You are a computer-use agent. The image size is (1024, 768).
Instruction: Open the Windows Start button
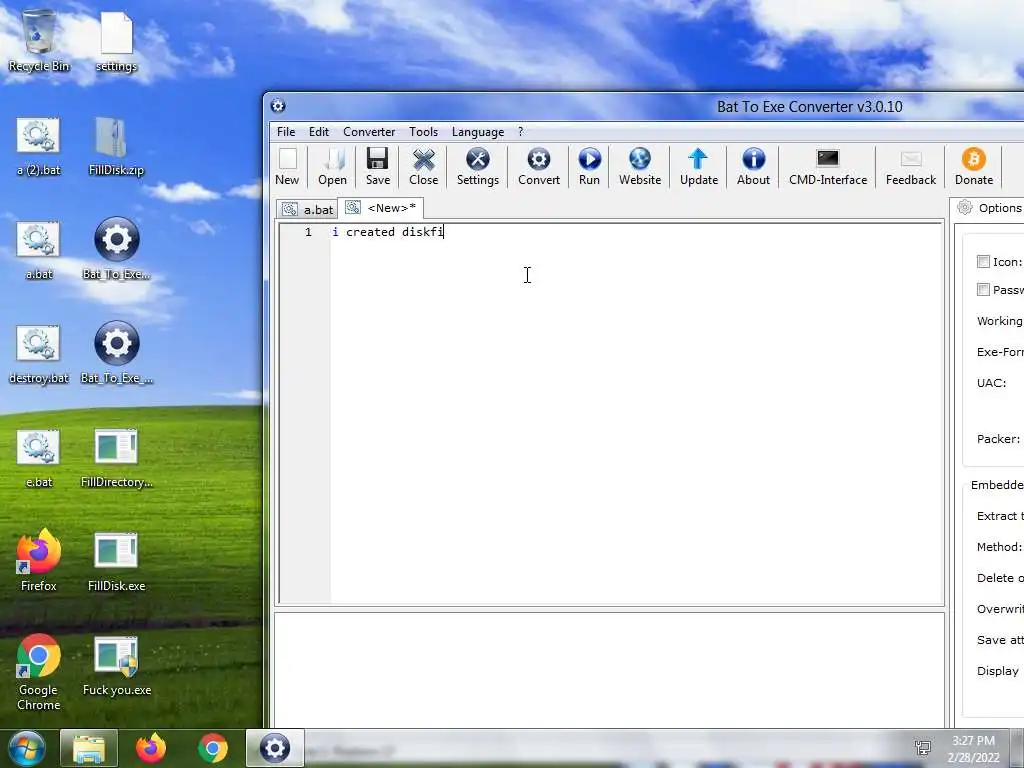tap(26, 748)
